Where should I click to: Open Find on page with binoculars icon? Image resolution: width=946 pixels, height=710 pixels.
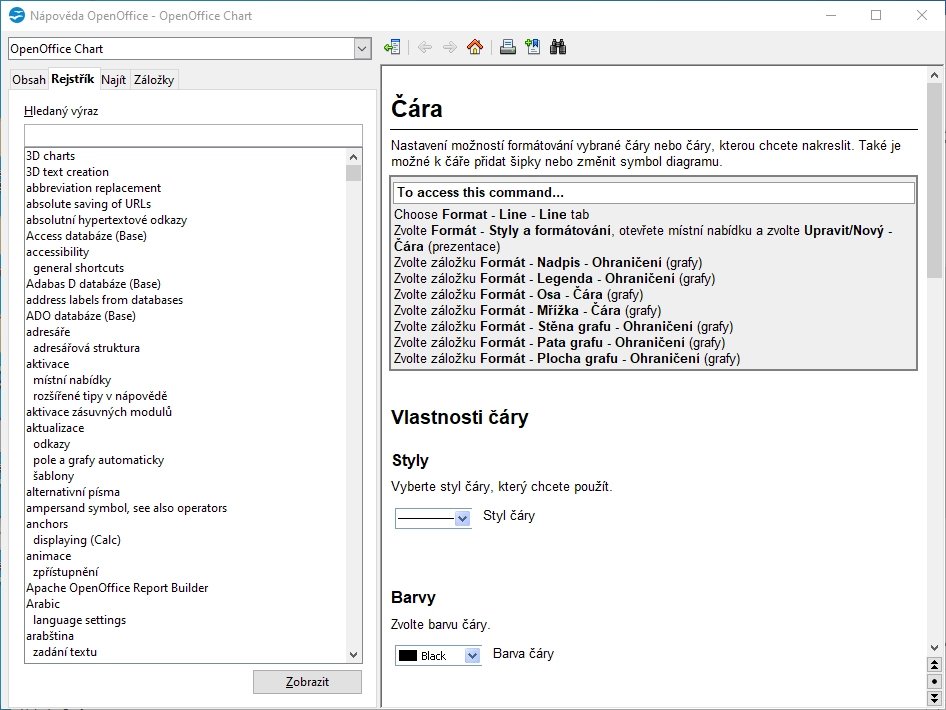pyautogui.click(x=558, y=46)
